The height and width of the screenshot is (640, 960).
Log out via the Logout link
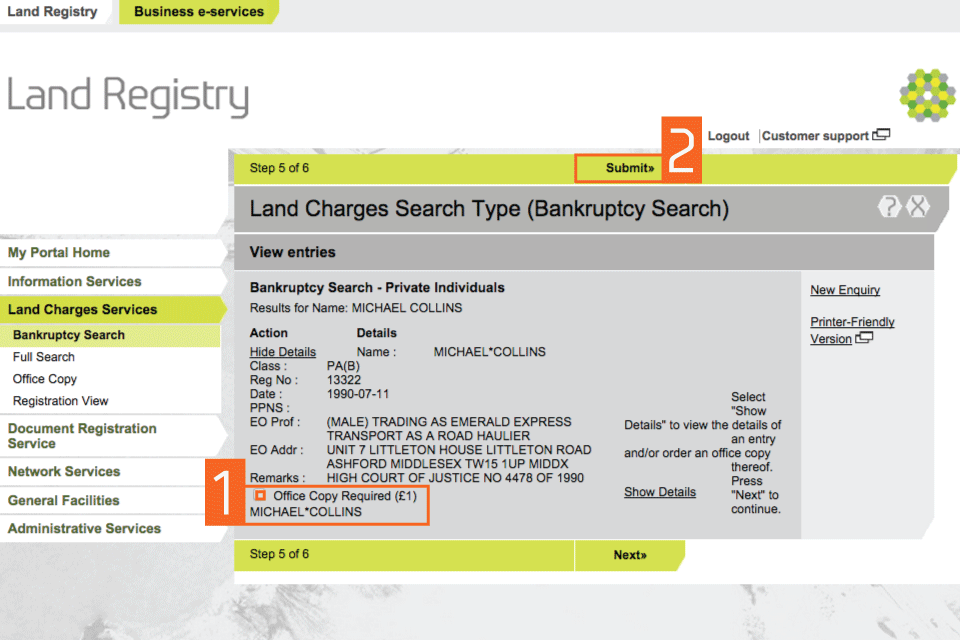[728, 136]
